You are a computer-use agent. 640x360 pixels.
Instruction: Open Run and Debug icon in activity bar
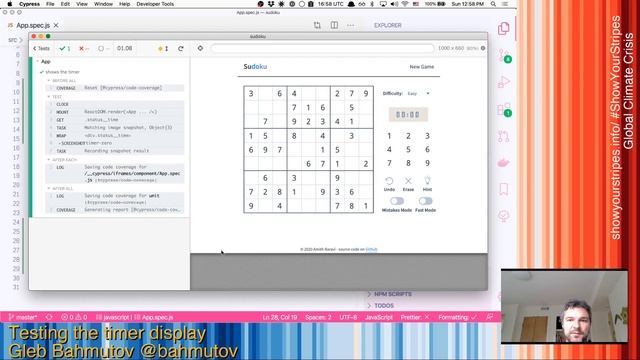coord(504,82)
